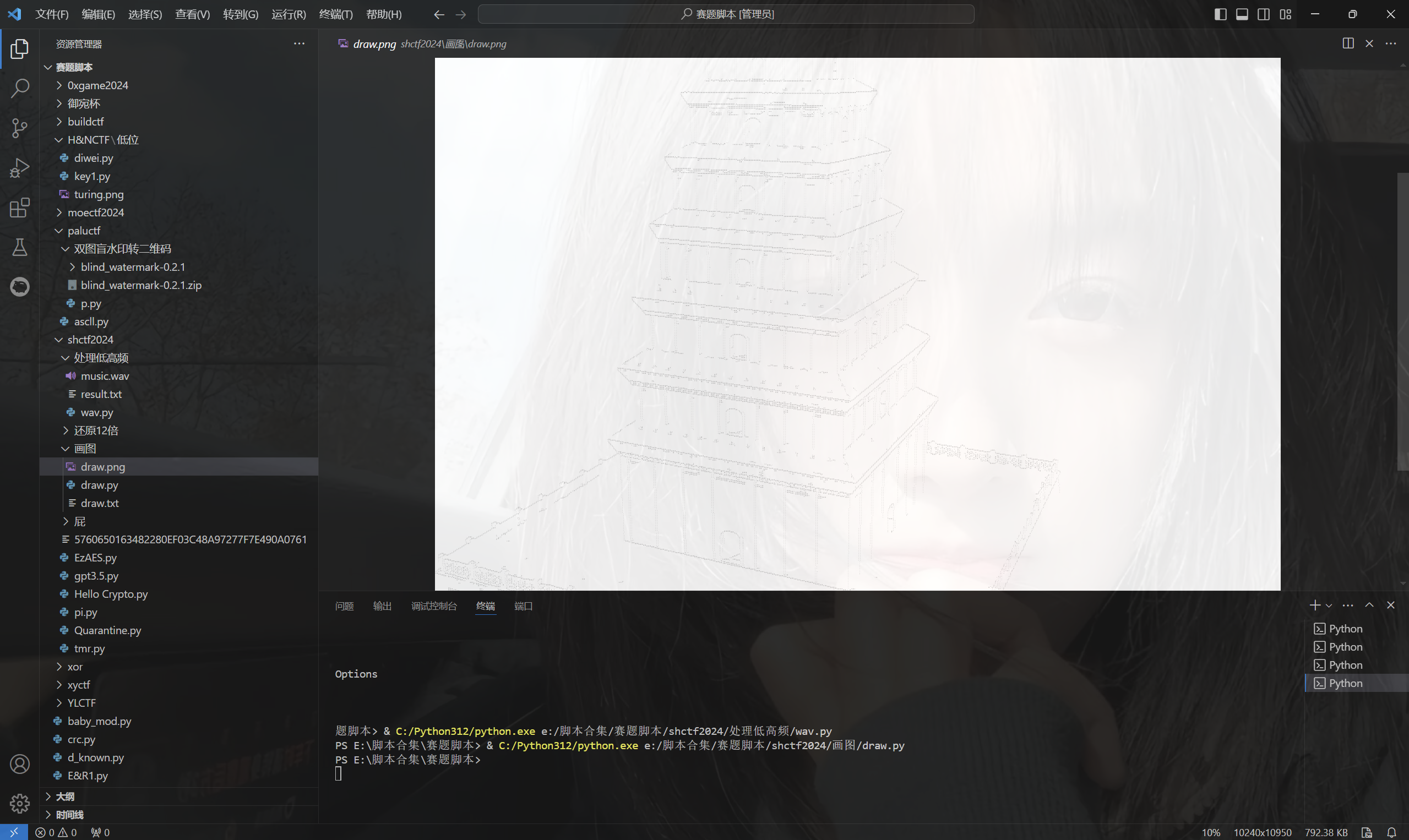Go forward with the navigation arrow
Image resolution: width=1409 pixels, height=840 pixels.
(x=461, y=14)
